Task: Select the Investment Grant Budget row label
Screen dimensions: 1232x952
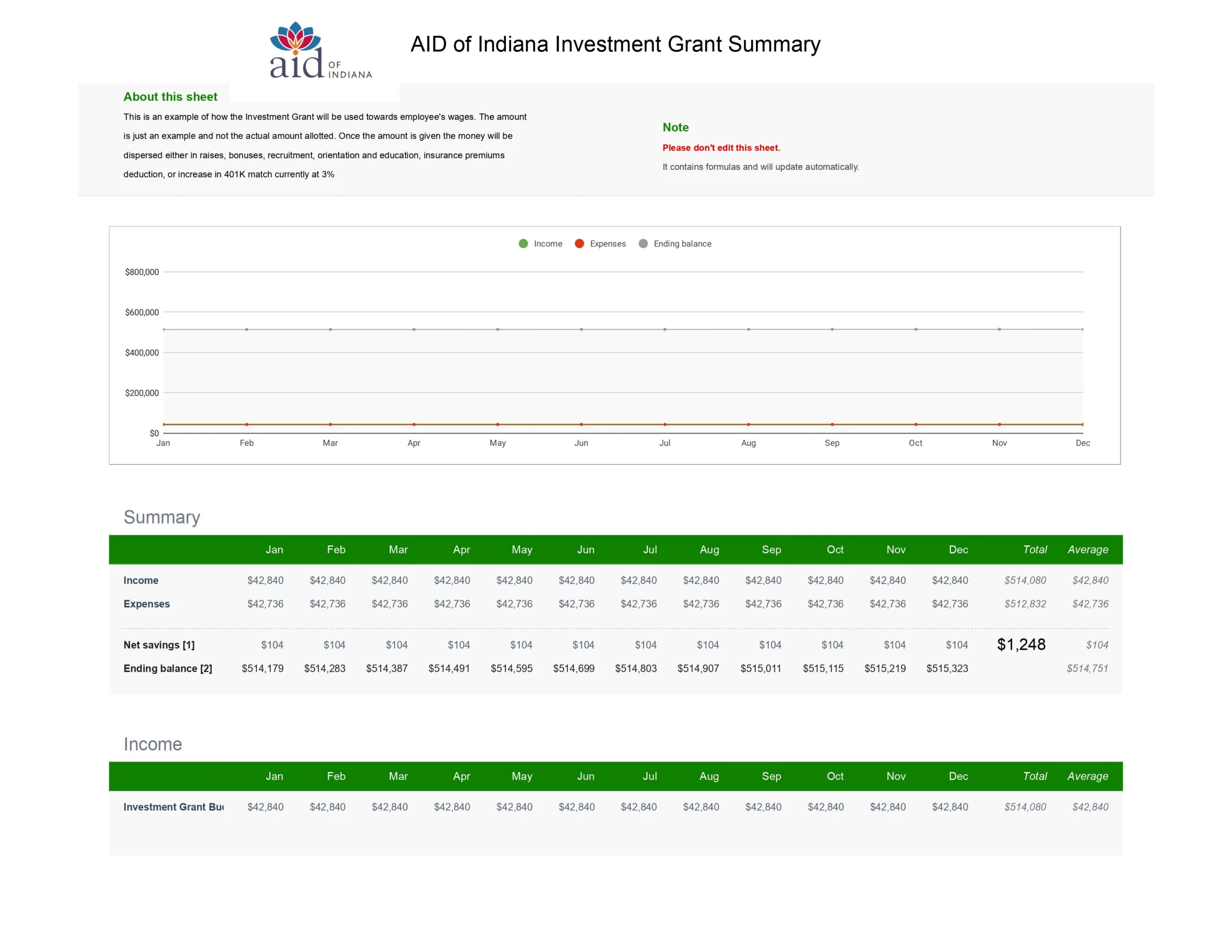Action: tap(173, 807)
